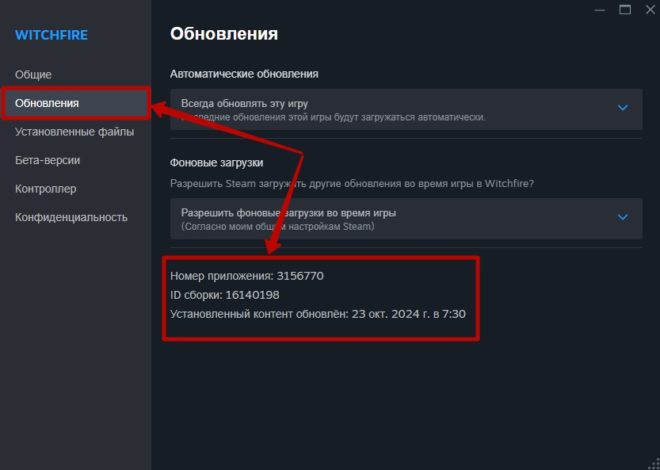Click the Обновления page heading

click(224, 34)
